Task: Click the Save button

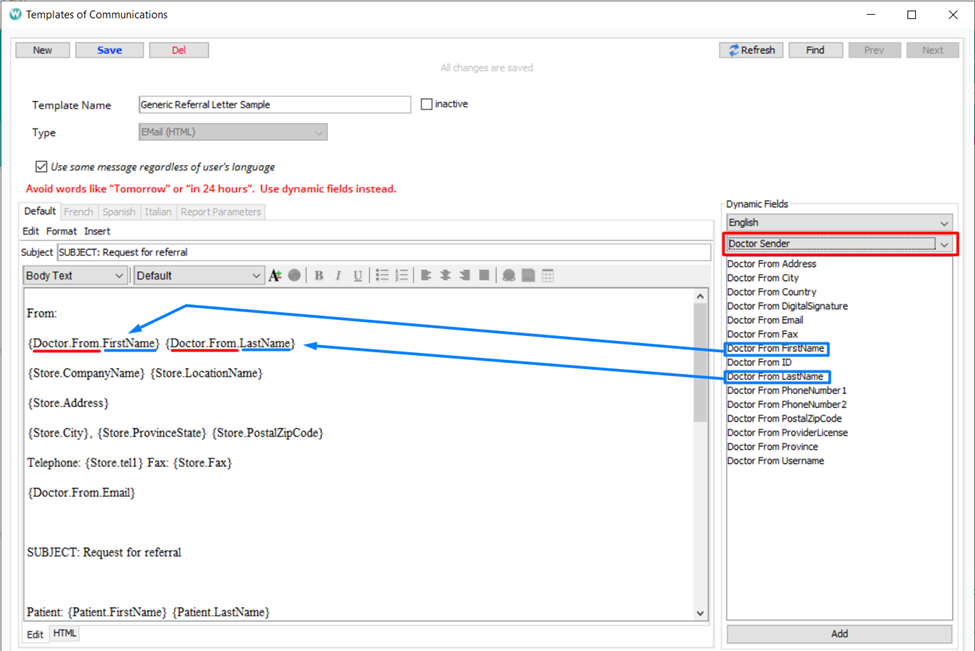Action: tap(109, 50)
